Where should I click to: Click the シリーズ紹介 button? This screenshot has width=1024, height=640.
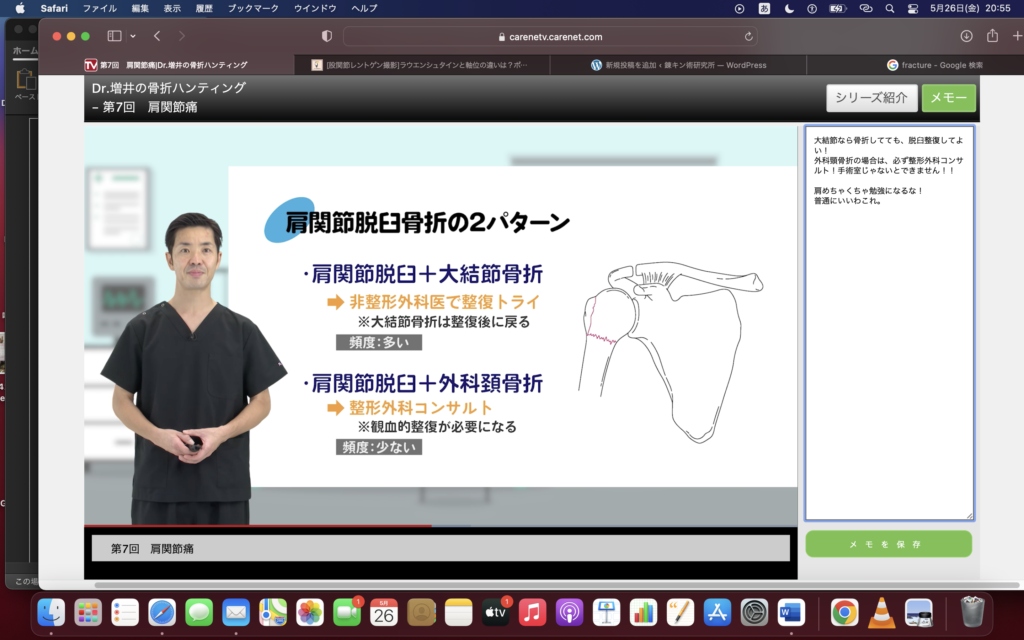[871, 98]
